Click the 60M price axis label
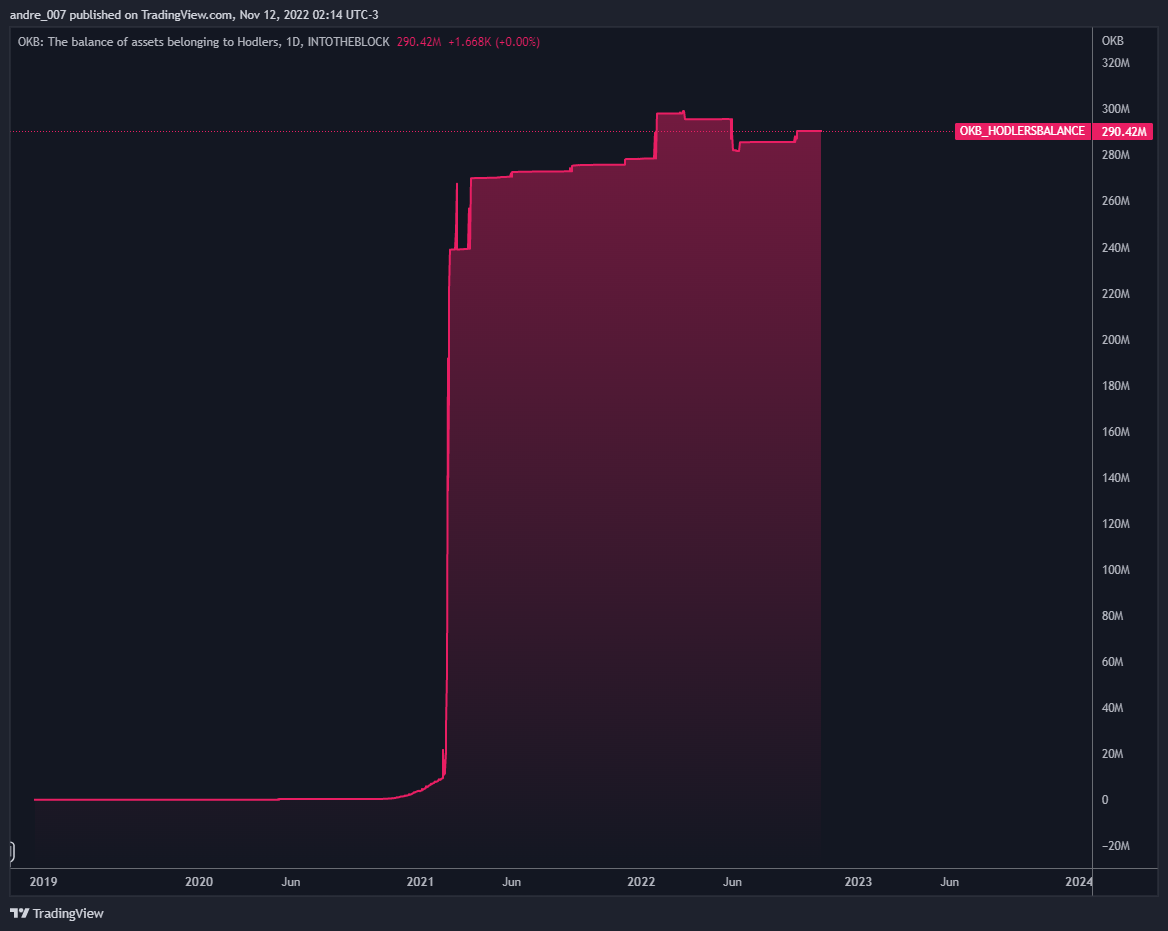This screenshot has width=1168, height=931. click(1113, 662)
